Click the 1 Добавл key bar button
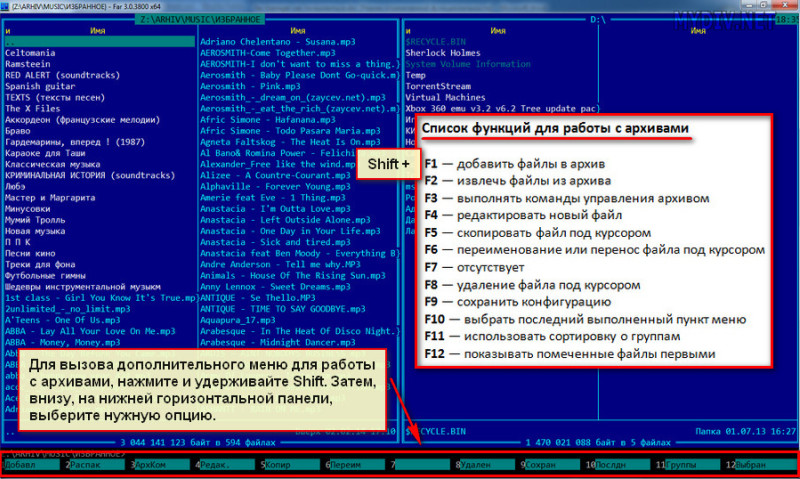Screen dimensions: 800x479 click(x=31, y=465)
